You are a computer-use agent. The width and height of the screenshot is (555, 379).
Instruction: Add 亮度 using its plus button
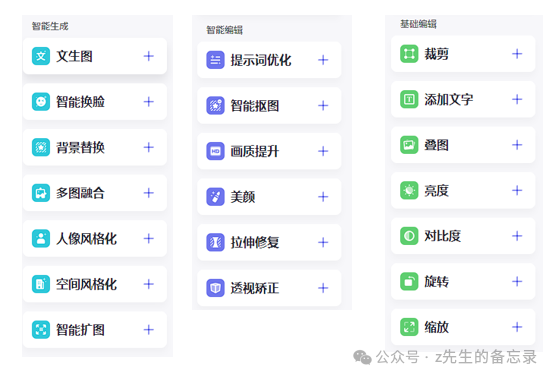coord(517,190)
